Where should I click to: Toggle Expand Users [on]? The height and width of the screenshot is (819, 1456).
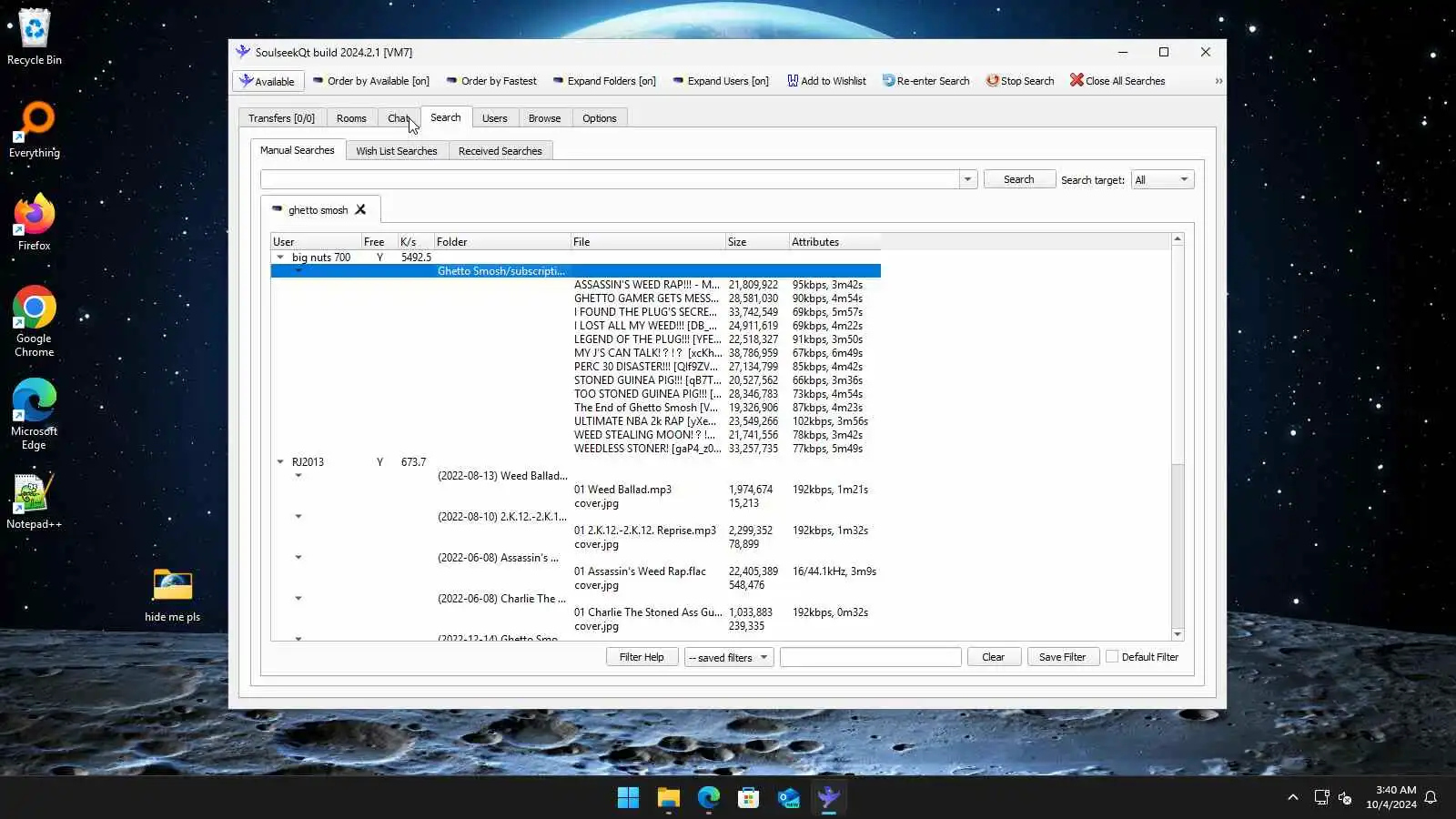click(x=721, y=81)
